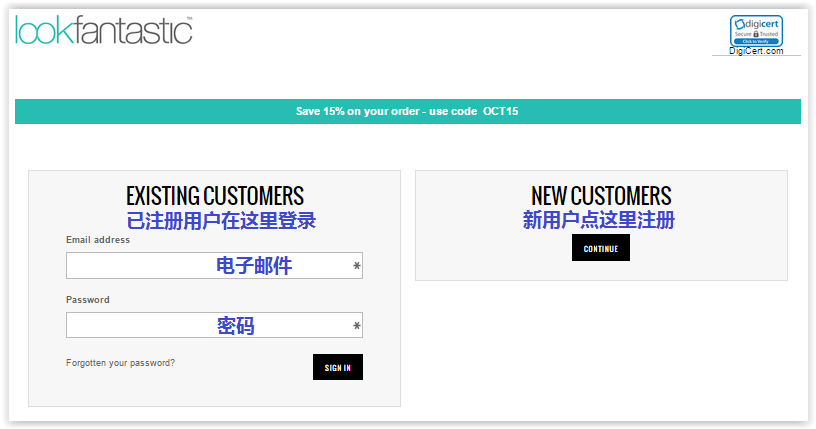The width and height of the screenshot is (816, 429).
Task: Click the required asterisk in the email field
Action: pos(356,266)
